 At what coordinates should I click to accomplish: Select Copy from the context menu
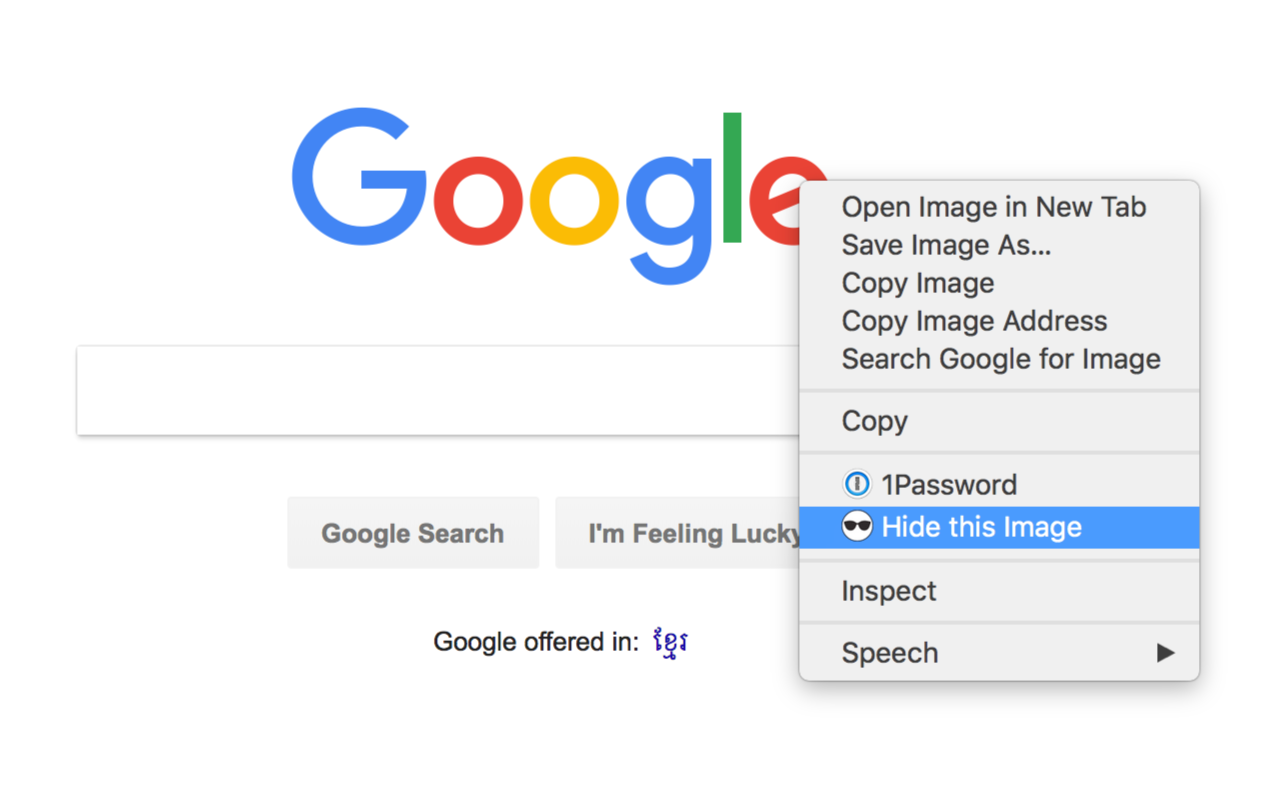(x=874, y=421)
